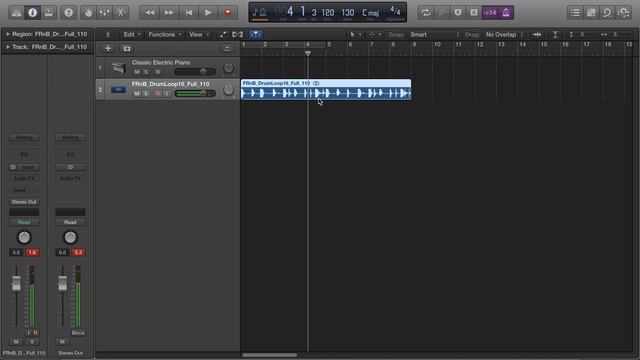Add a new track with plus button

pos(108,49)
